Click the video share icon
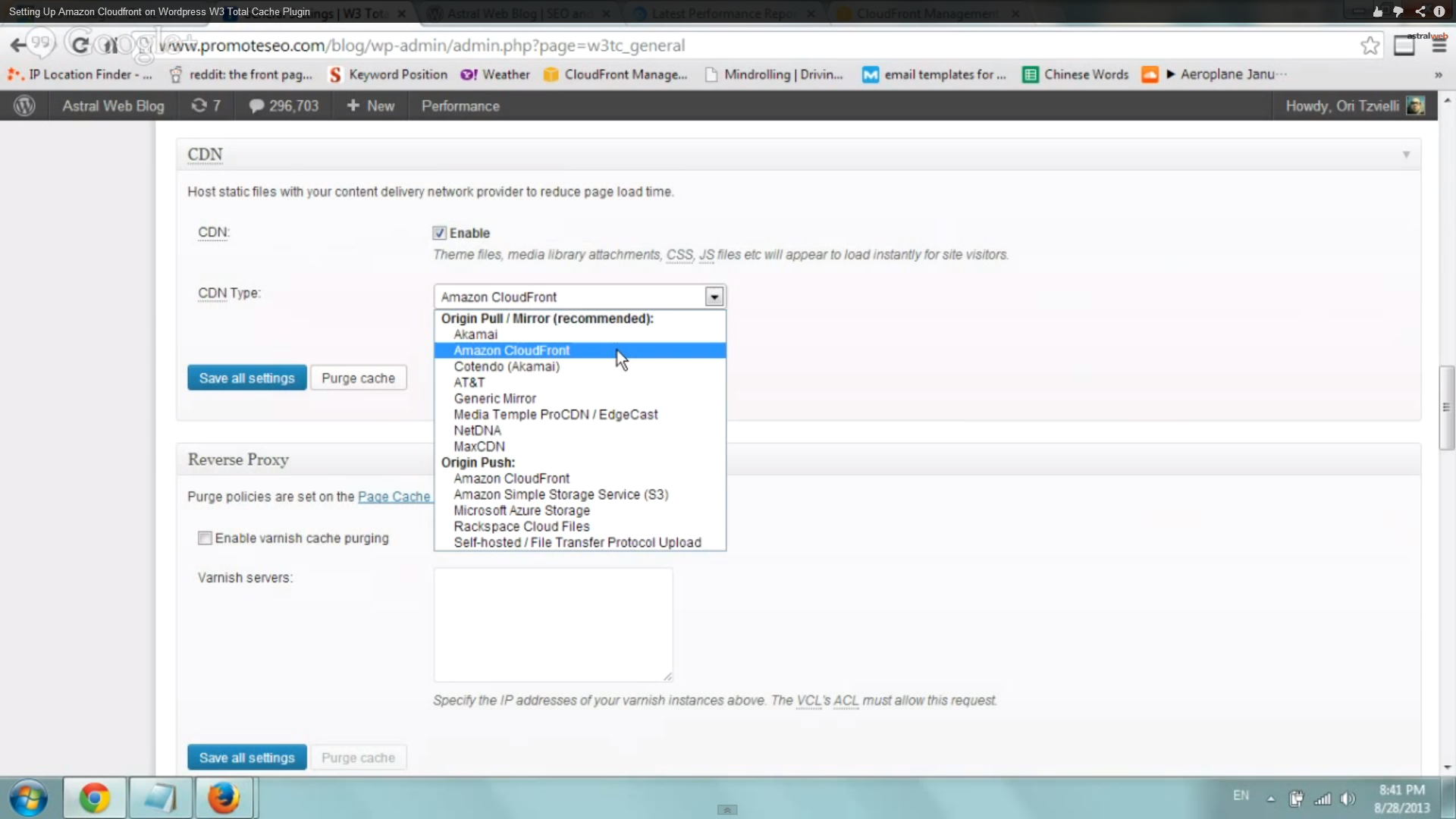The height and width of the screenshot is (819, 1456). (x=1420, y=11)
